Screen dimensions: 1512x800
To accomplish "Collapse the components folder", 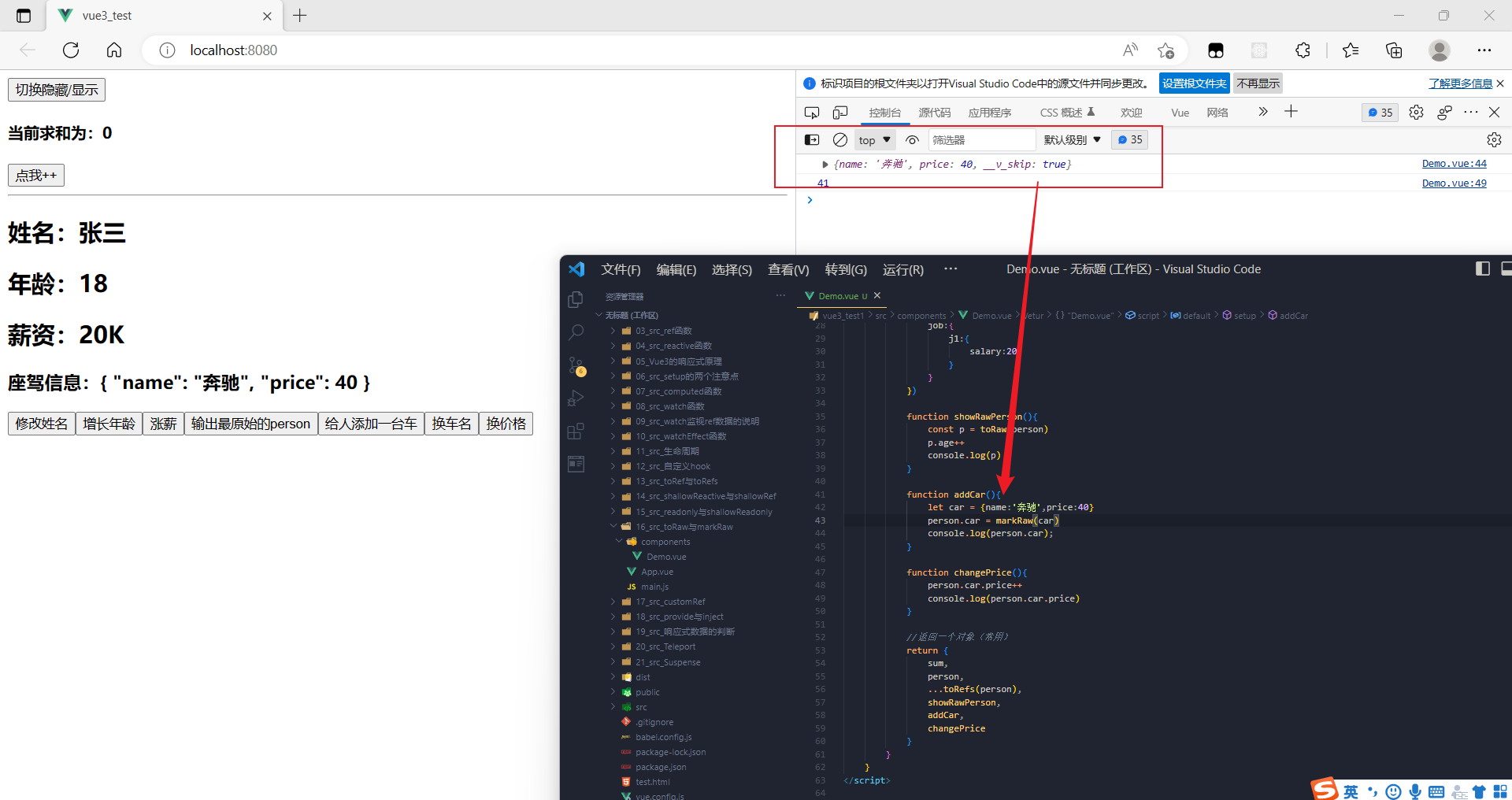I will (665, 542).
